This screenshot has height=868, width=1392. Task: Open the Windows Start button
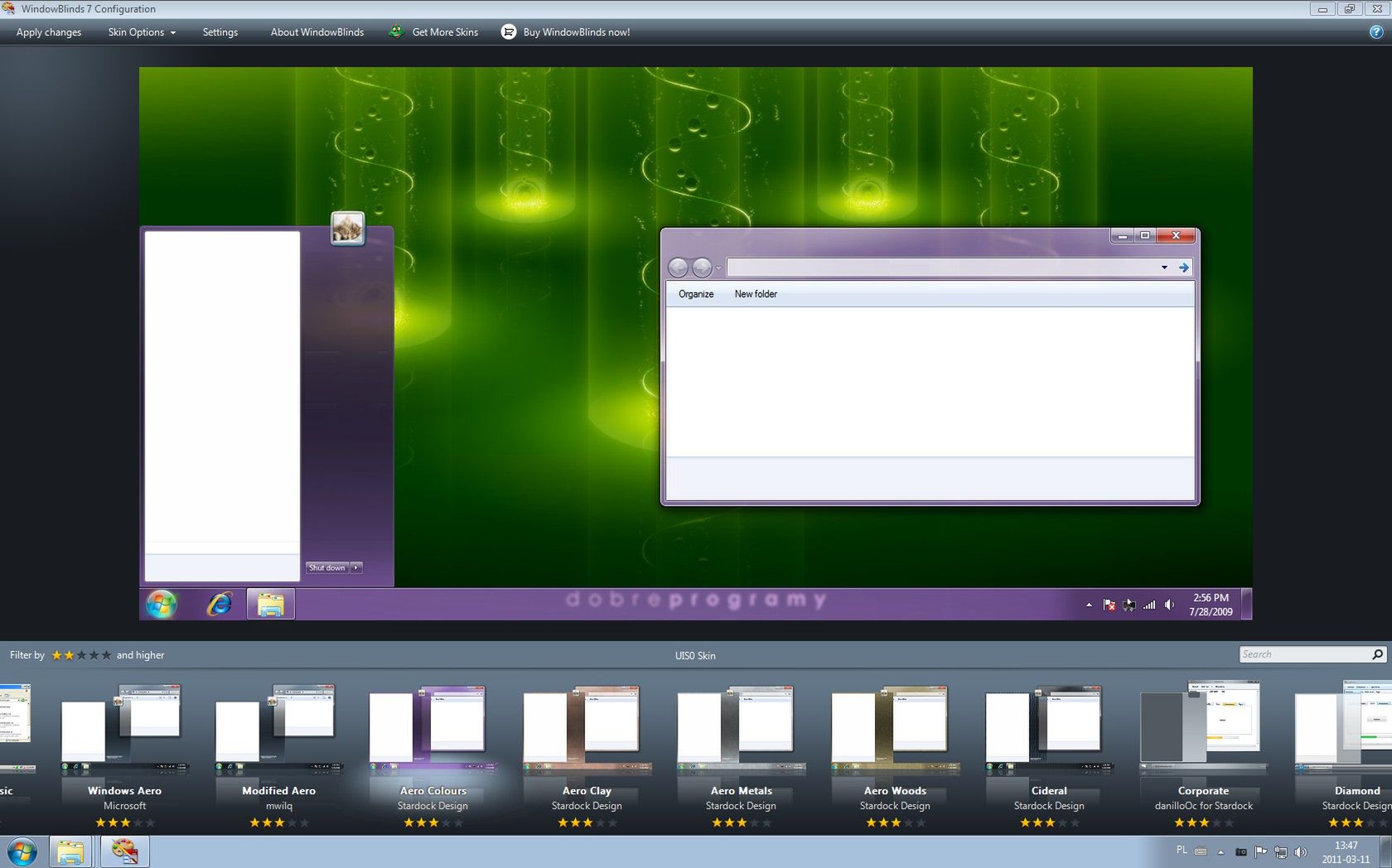tap(22, 851)
